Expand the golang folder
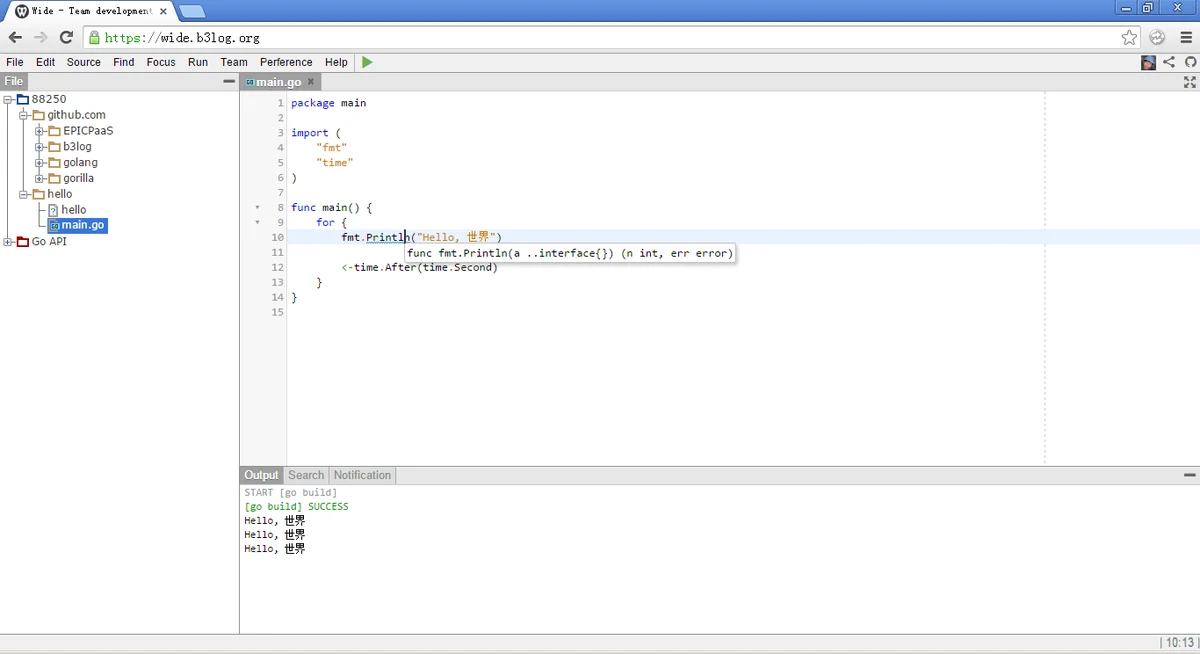This screenshot has width=1200, height=654. 40,163
